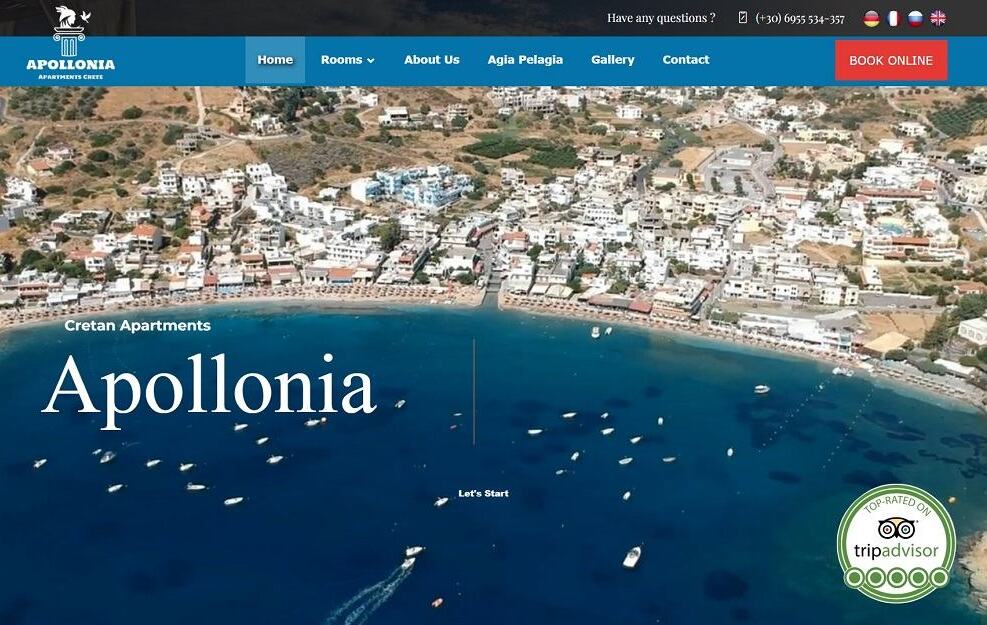Call the phone number (+30) 6955 534-357
The height and width of the screenshot is (625, 987).
click(x=800, y=18)
